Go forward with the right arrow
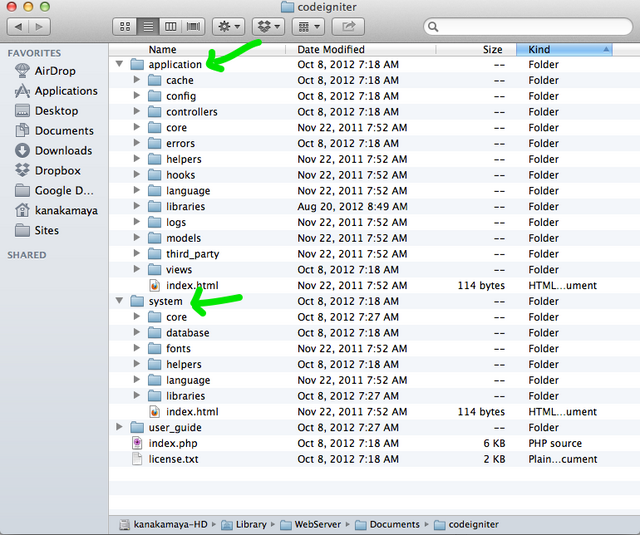Image resolution: width=640 pixels, height=535 pixels. click(x=40, y=27)
